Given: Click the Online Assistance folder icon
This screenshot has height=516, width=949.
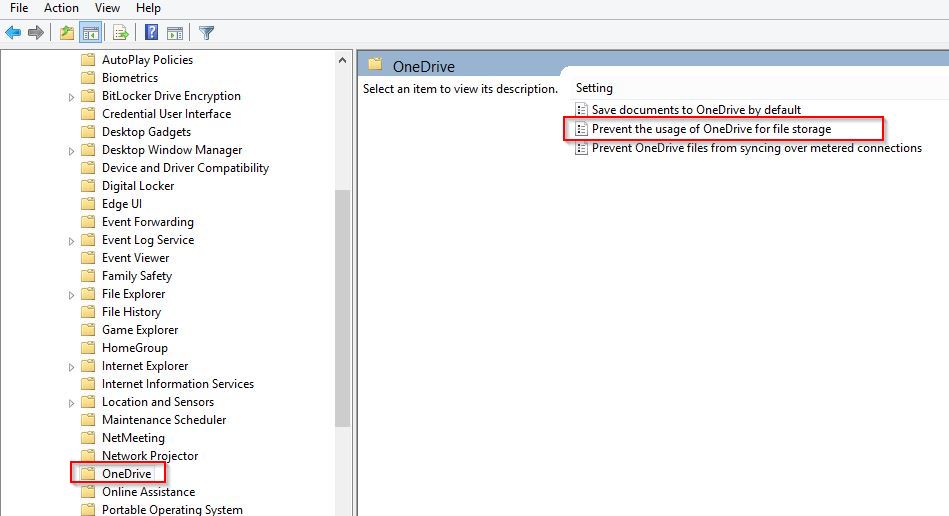Looking at the screenshot, I should 88,492.
